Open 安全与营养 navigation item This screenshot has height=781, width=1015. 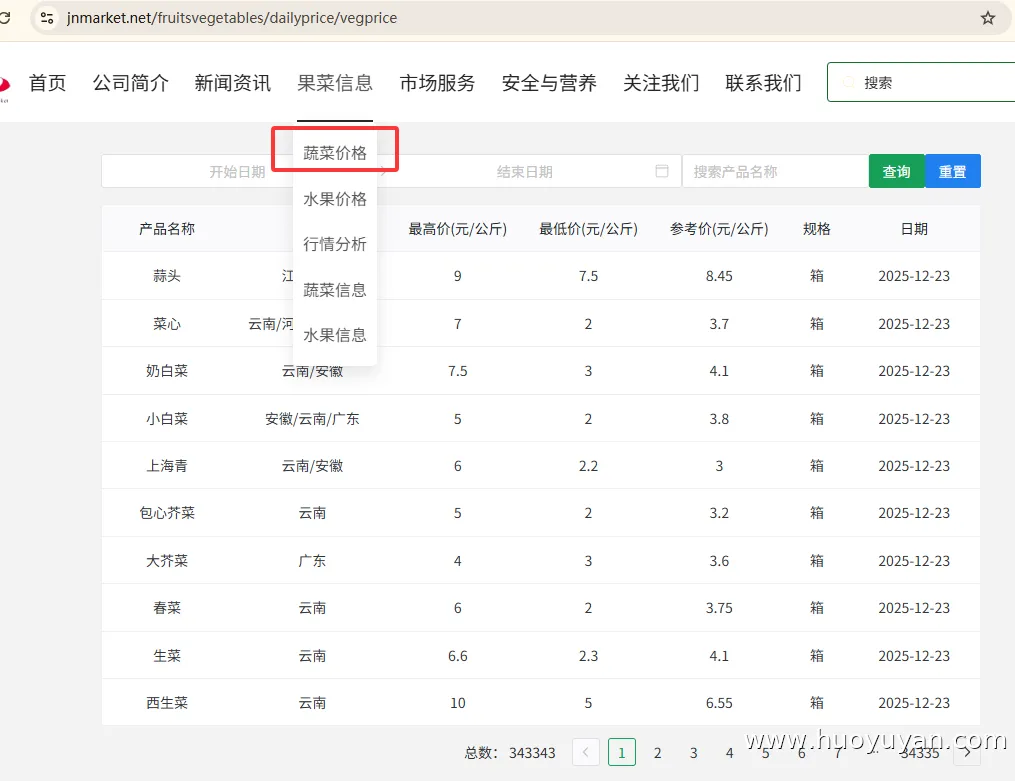(549, 83)
